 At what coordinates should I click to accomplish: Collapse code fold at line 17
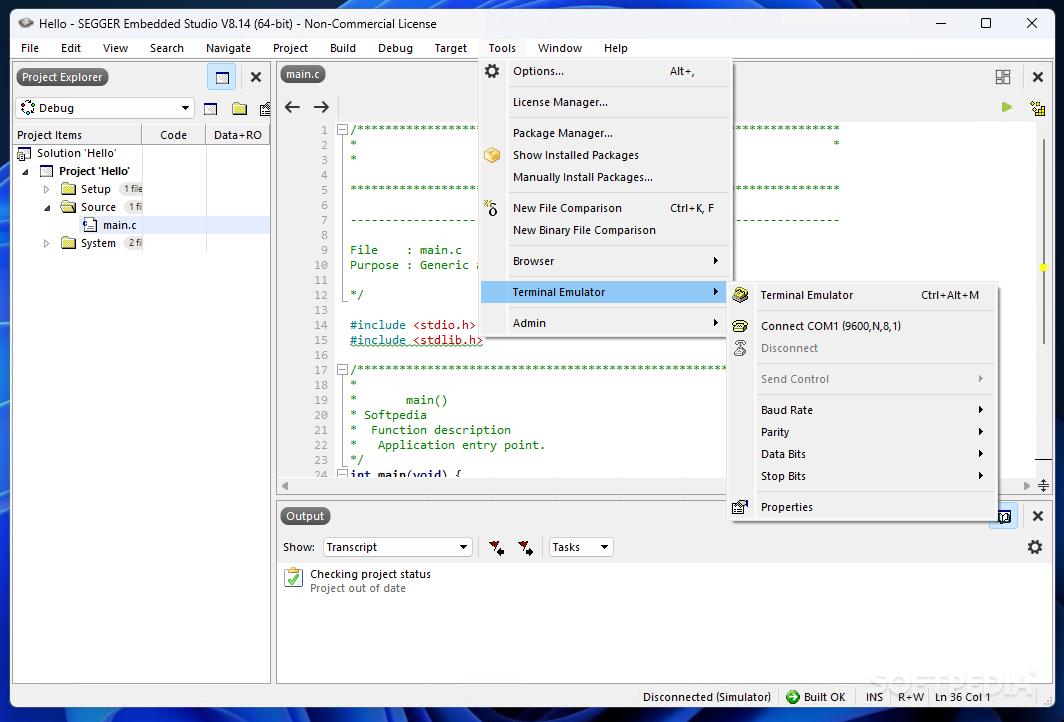342,370
